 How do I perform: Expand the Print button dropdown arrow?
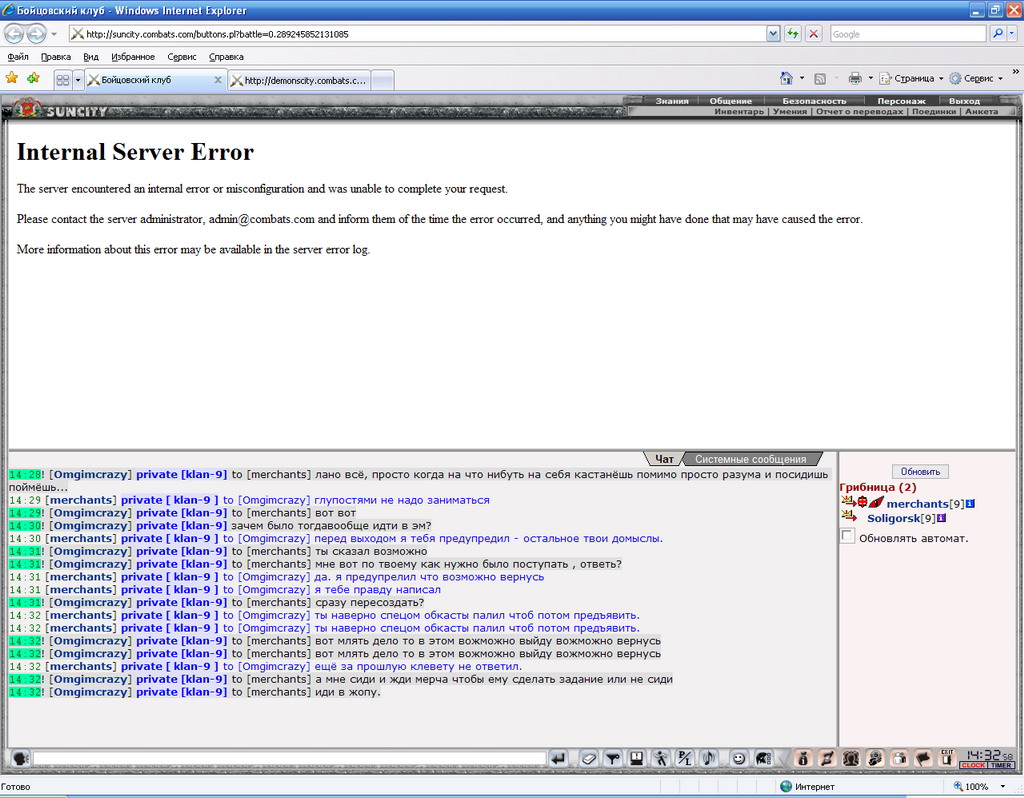[x=871, y=78]
